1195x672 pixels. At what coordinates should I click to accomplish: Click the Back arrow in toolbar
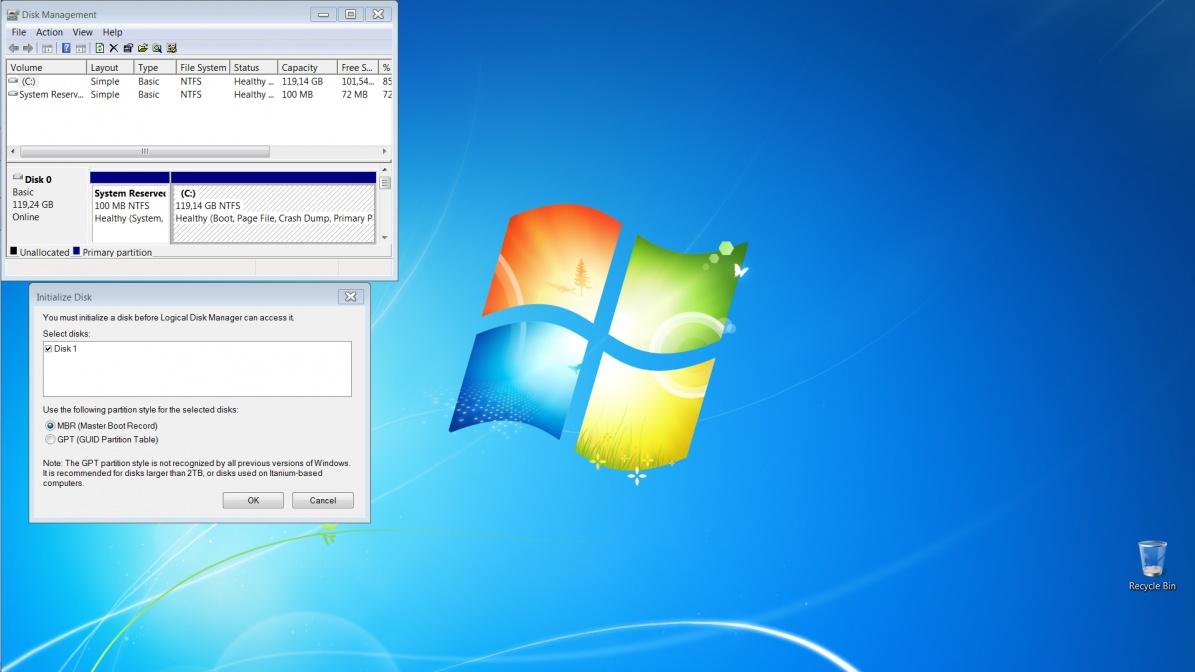pyautogui.click(x=14, y=48)
